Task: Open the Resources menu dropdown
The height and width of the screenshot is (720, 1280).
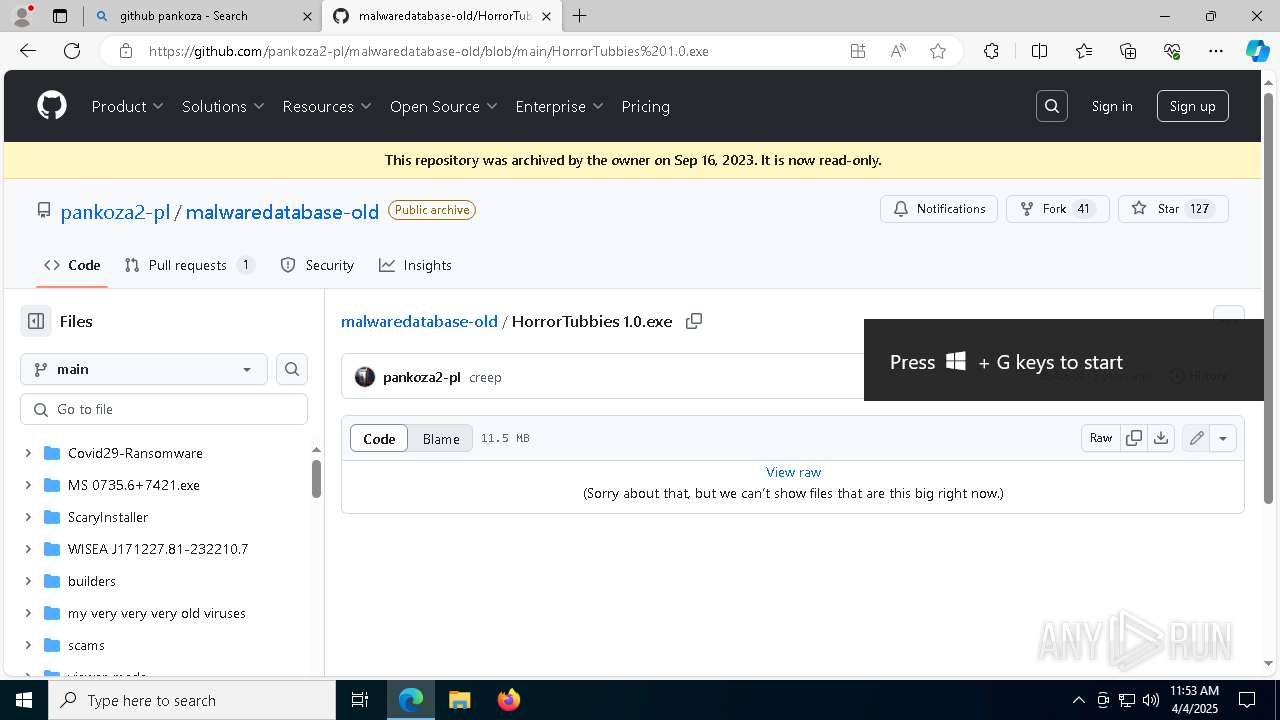Action: click(327, 106)
